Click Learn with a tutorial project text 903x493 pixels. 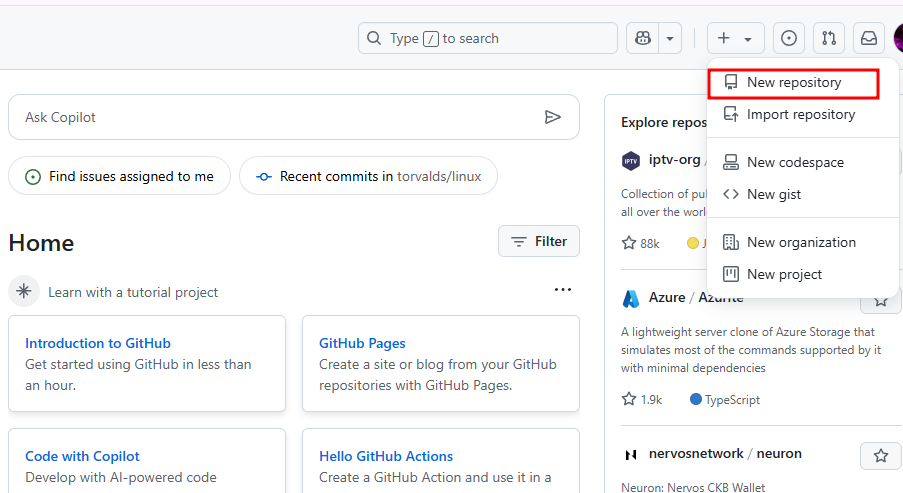click(x=133, y=293)
